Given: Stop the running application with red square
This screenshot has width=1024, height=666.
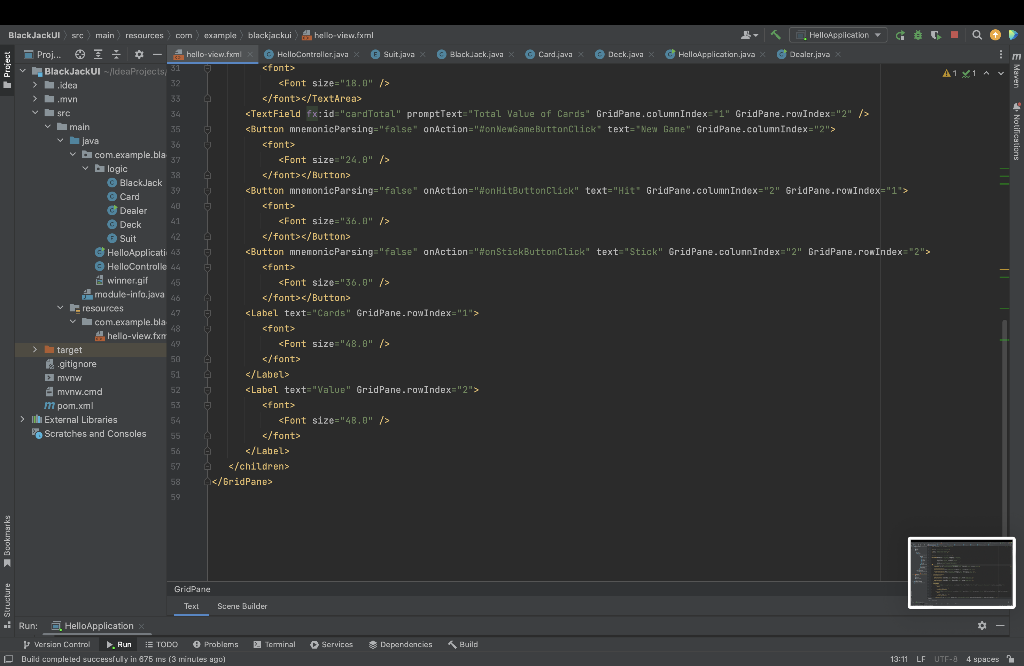Looking at the screenshot, I should (954, 35).
